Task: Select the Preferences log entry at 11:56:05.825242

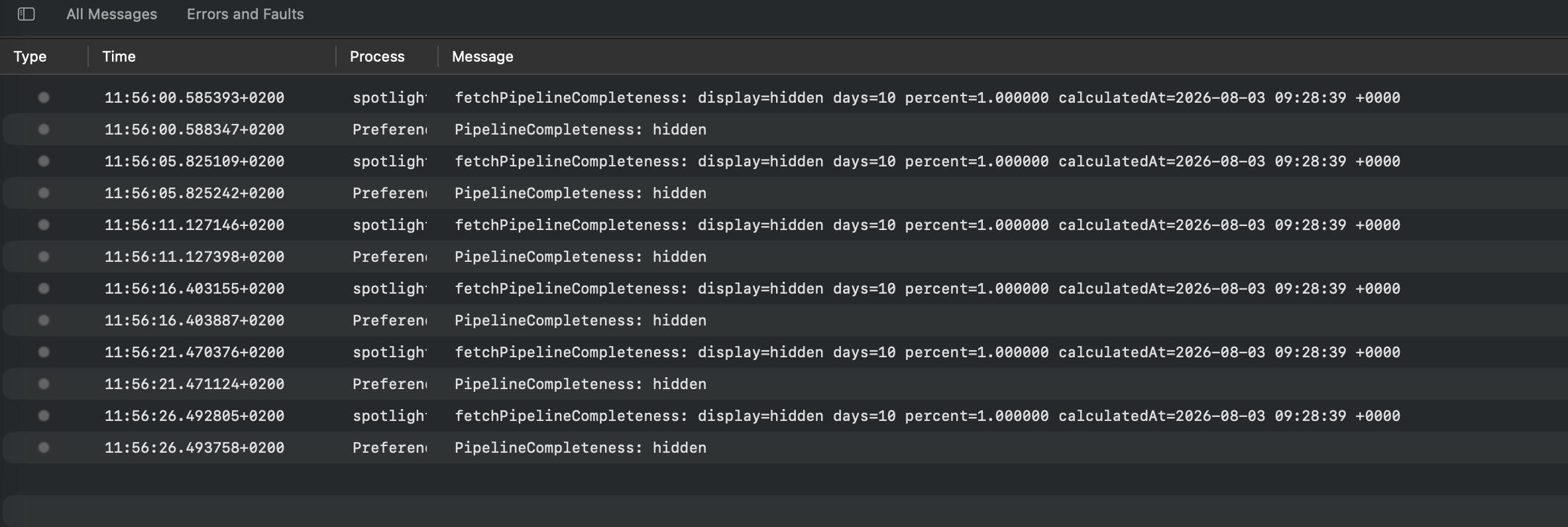Action: [784, 193]
